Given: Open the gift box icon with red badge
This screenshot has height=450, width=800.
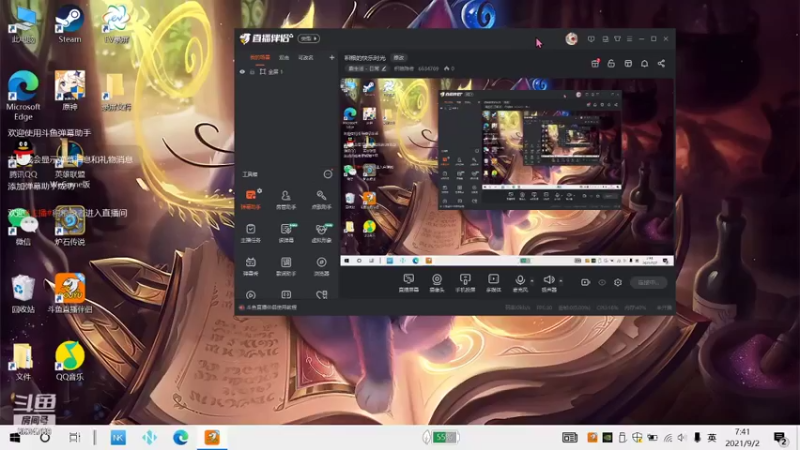Looking at the screenshot, I should 595,63.
